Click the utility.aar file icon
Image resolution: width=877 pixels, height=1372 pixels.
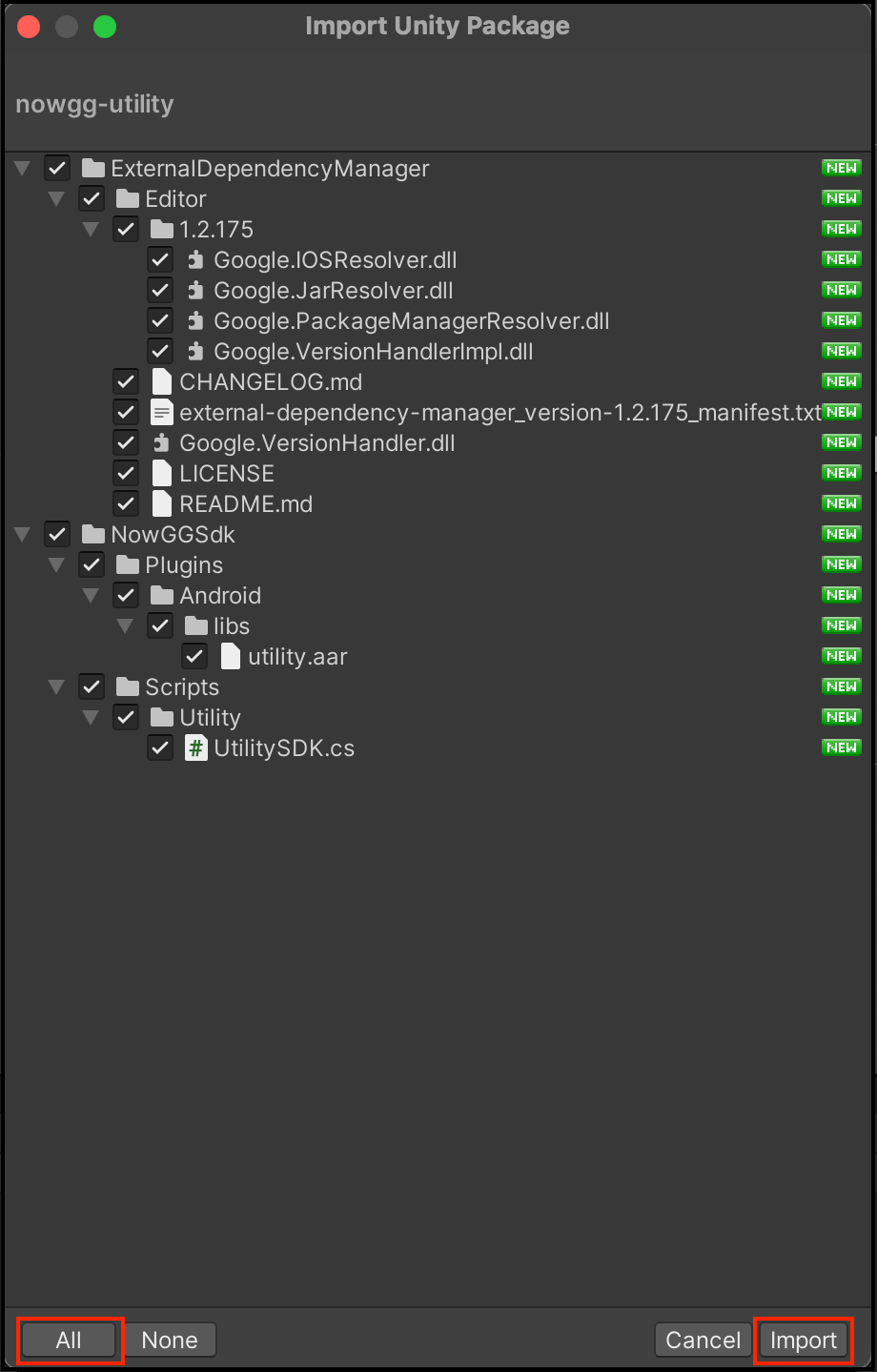point(230,656)
